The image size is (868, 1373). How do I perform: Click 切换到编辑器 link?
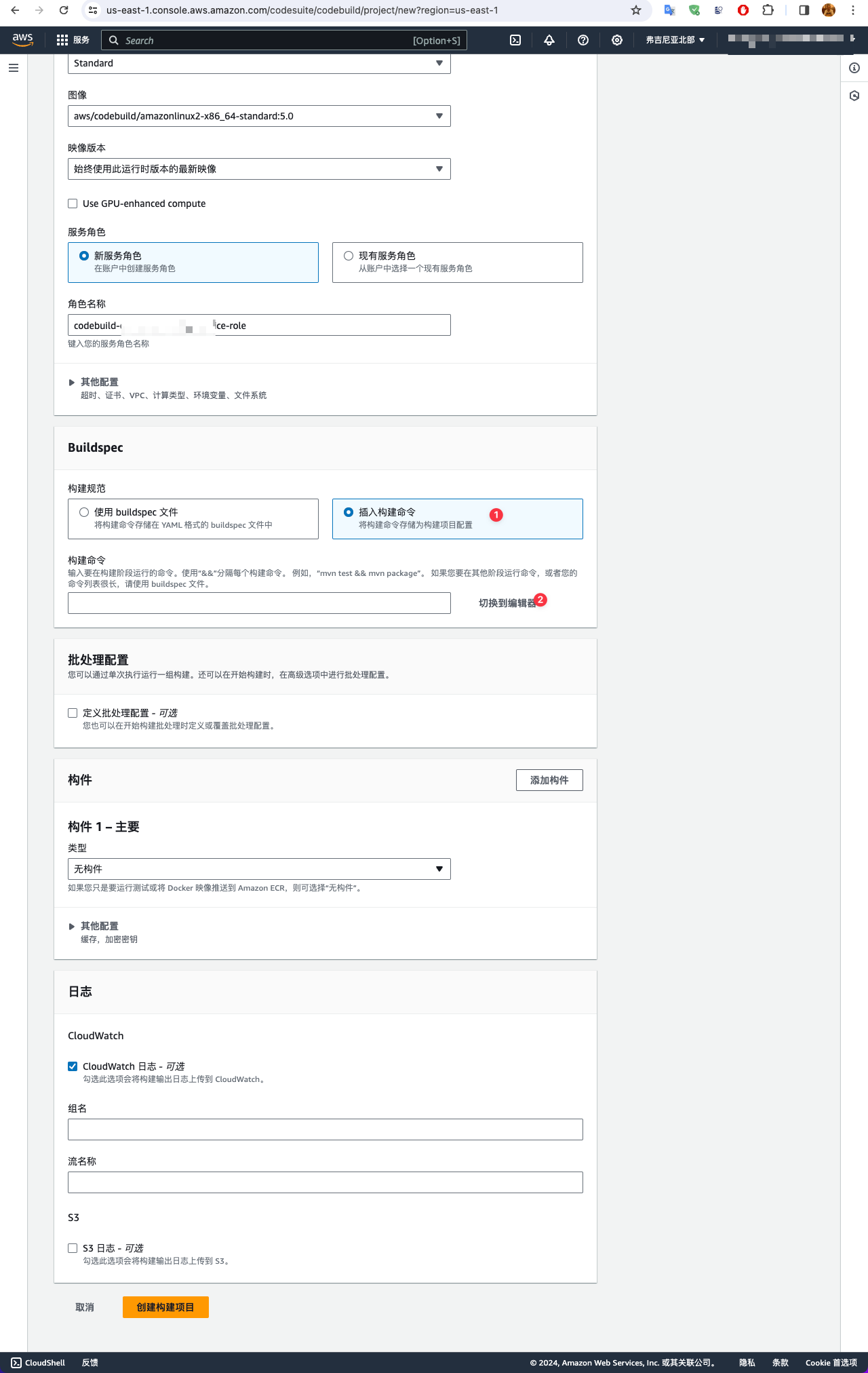tap(507, 603)
